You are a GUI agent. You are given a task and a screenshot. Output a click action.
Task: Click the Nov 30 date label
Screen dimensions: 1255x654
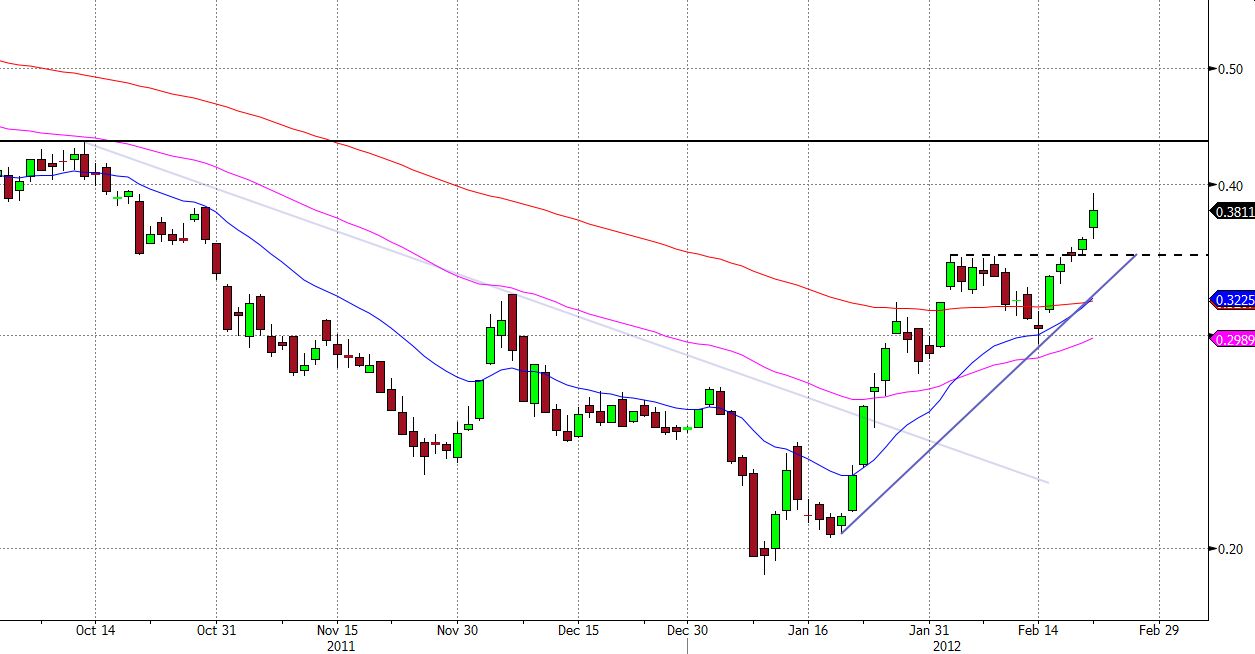pyautogui.click(x=456, y=630)
